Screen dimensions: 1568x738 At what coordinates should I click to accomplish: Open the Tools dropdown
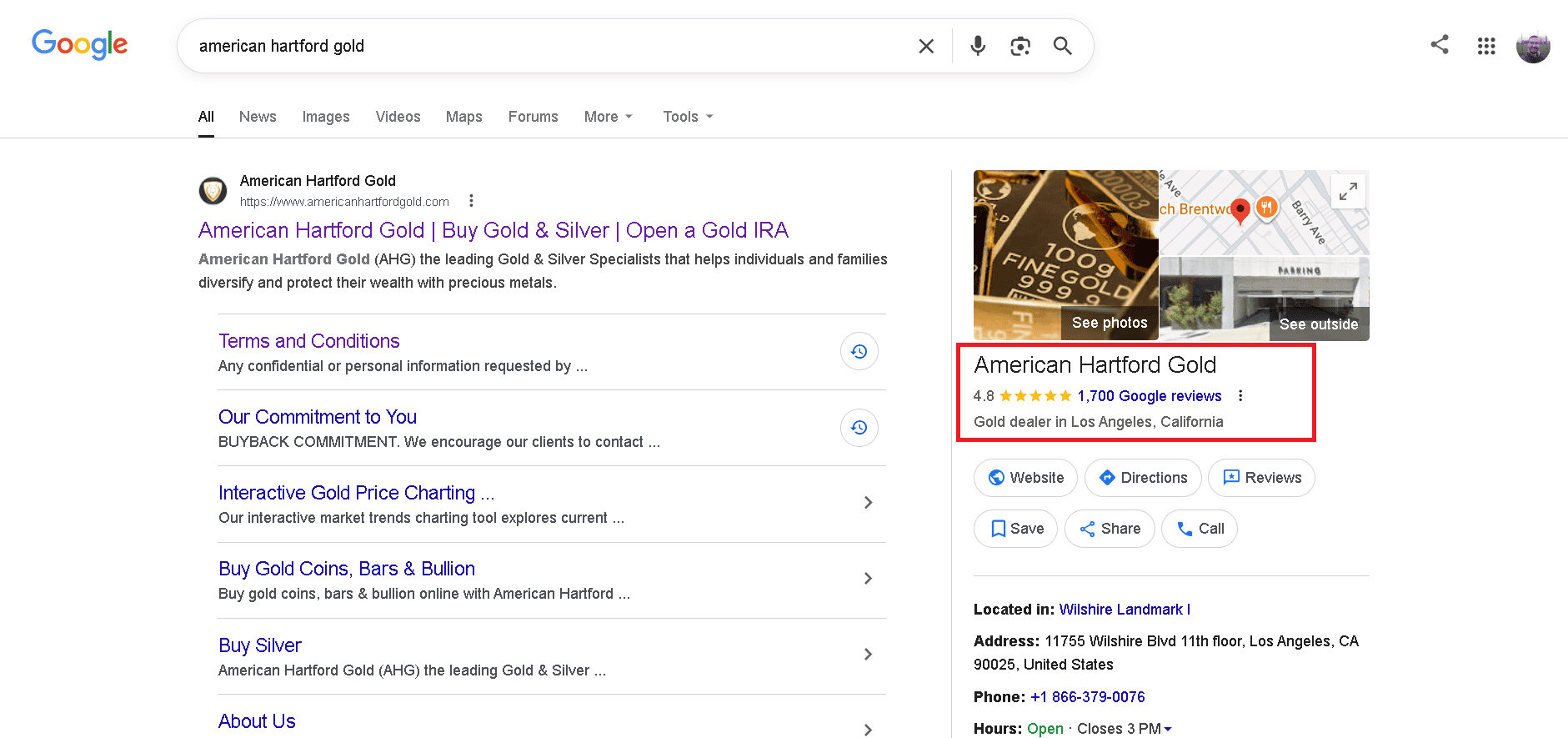click(689, 117)
